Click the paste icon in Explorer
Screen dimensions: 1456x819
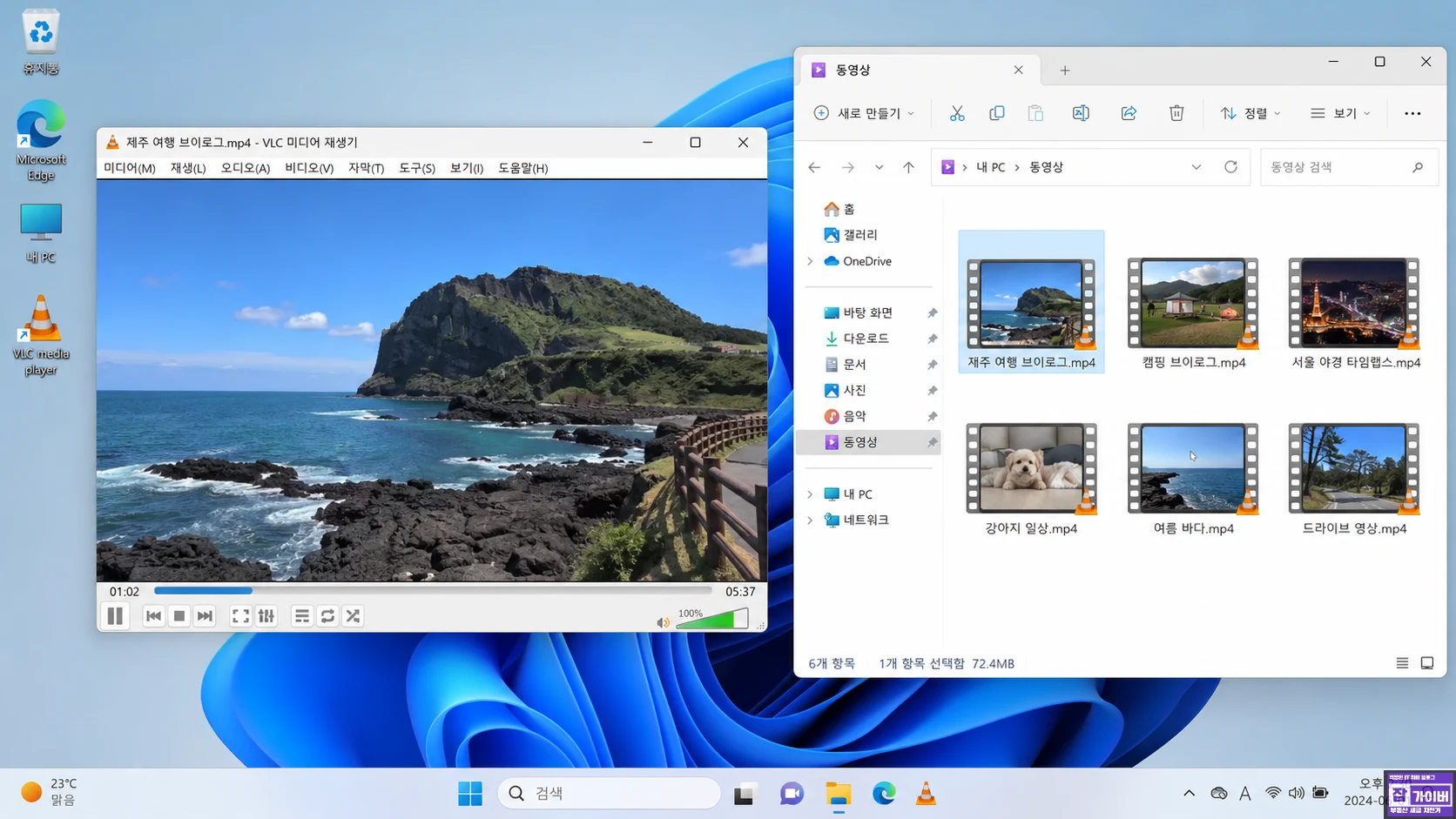1035,113
